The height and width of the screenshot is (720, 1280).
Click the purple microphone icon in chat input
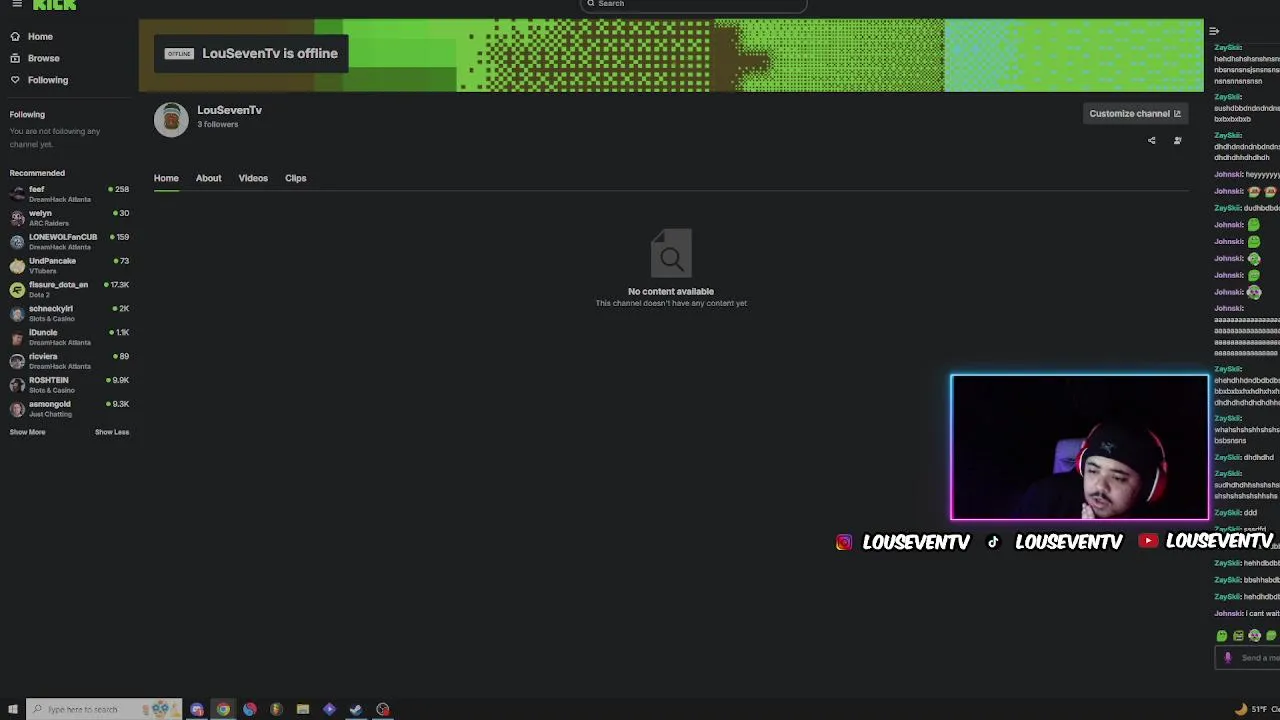pyautogui.click(x=1228, y=658)
